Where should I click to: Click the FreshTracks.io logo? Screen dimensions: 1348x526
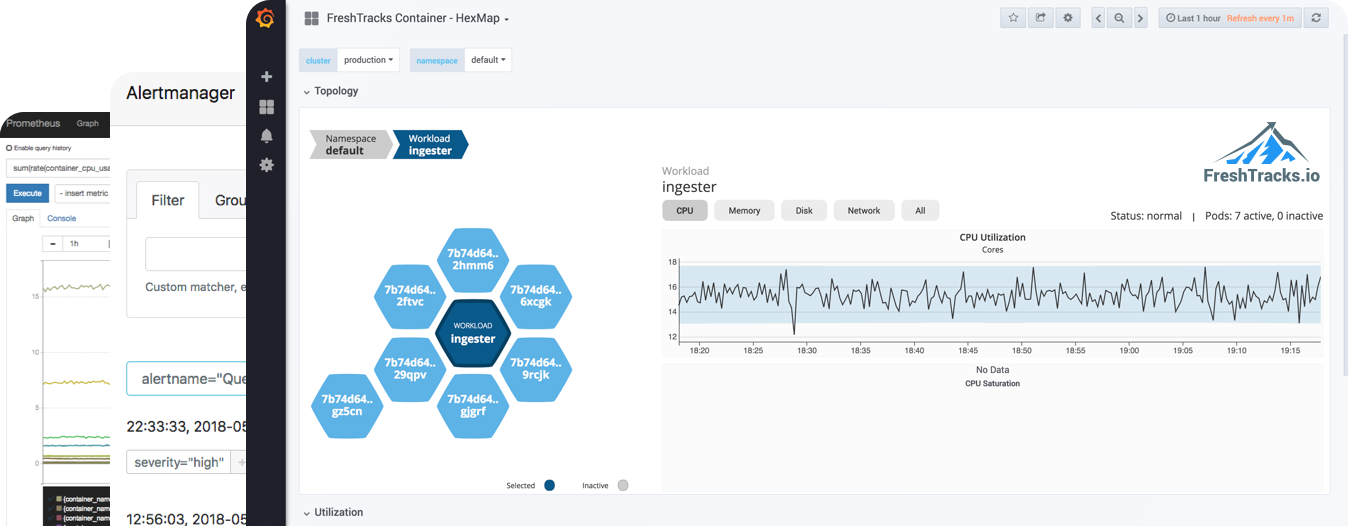coord(1261,154)
